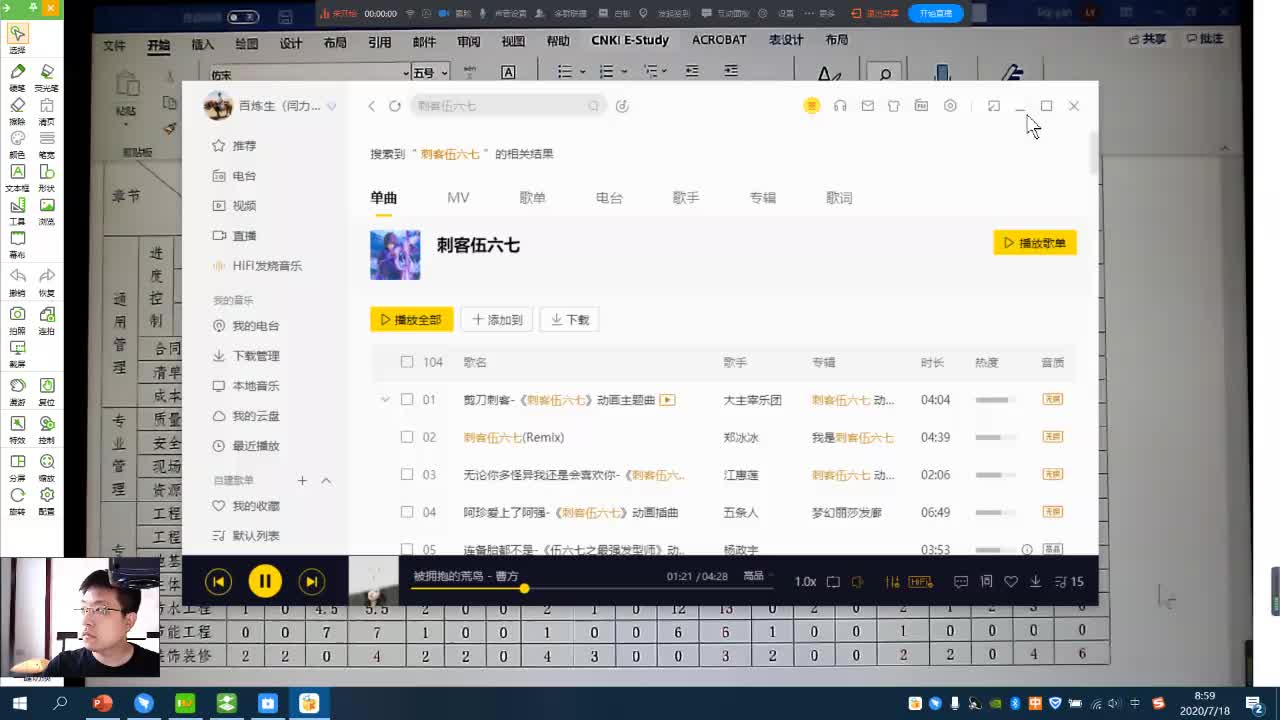Image resolution: width=1280 pixels, height=720 pixels.
Task: Open 视频 in the sidebar
Action: (x=235, y=206)
